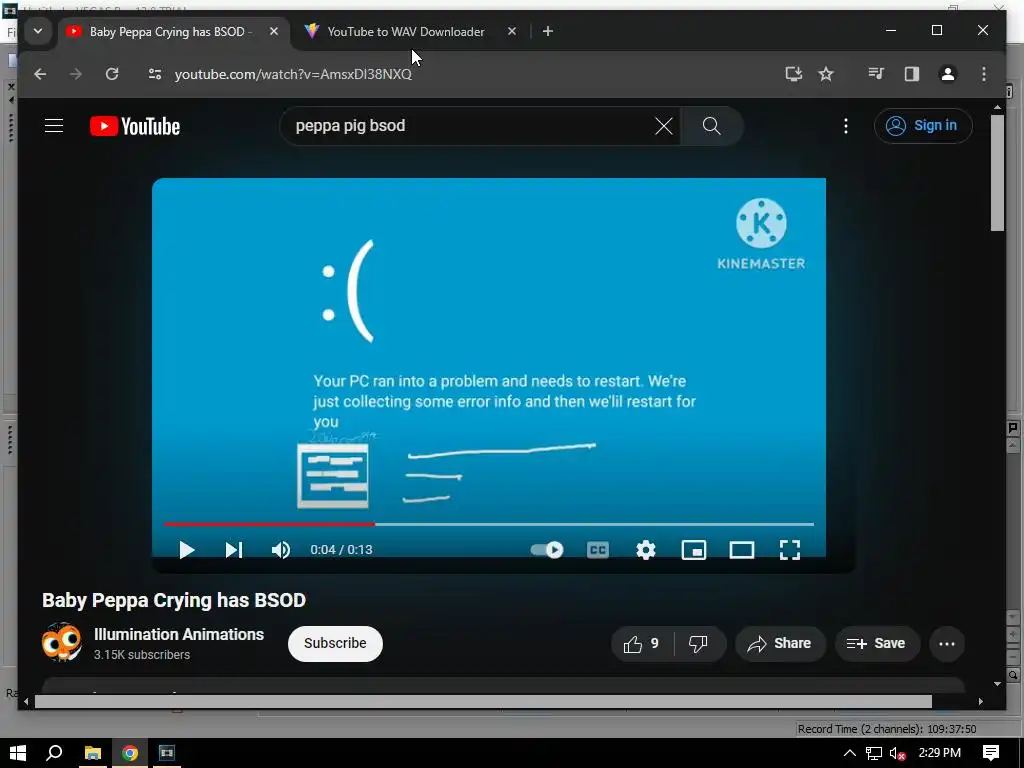Enter full screen mode
Image resolution: width=1024 pixels, height=768 pixels.
point(790,550)
